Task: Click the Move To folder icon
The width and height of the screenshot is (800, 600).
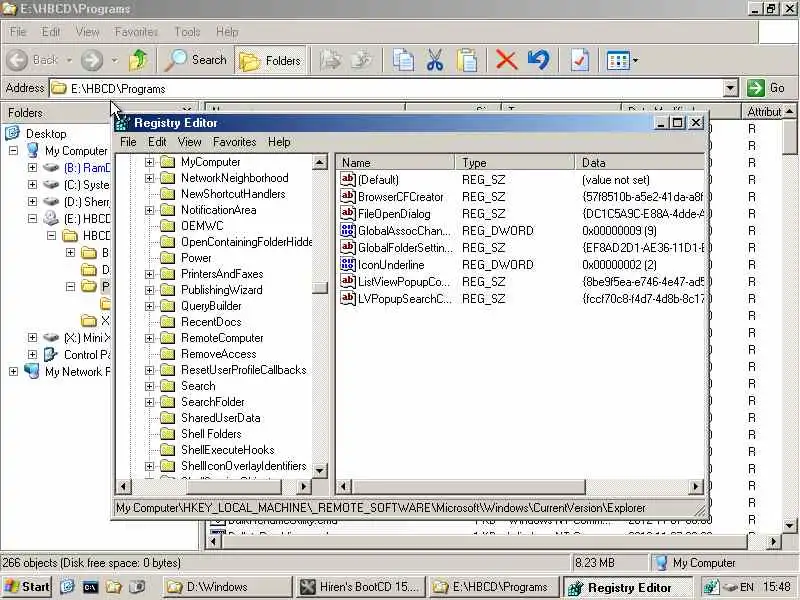Action: [331, 60]
